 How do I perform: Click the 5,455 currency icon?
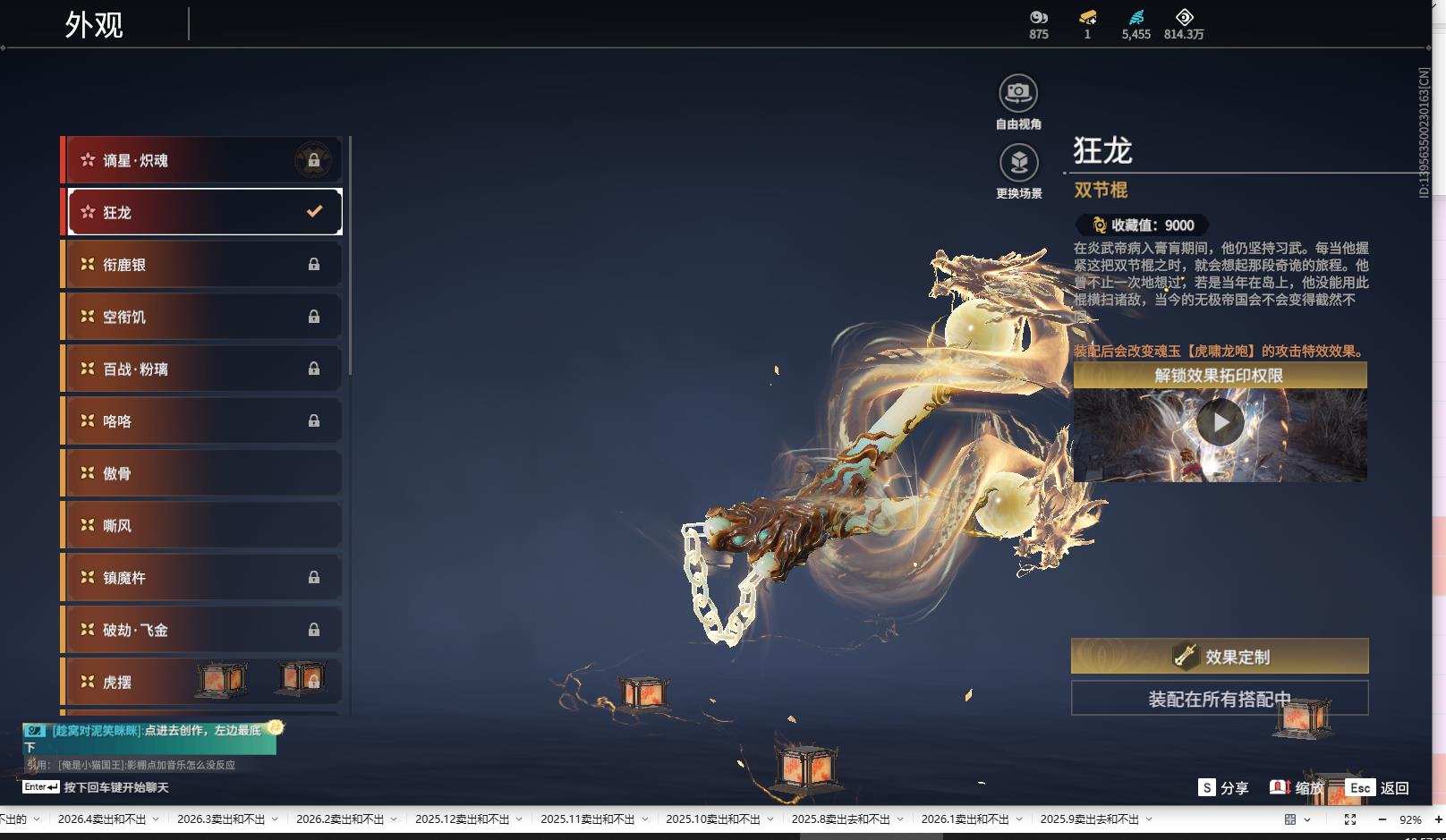[1136, 17]
